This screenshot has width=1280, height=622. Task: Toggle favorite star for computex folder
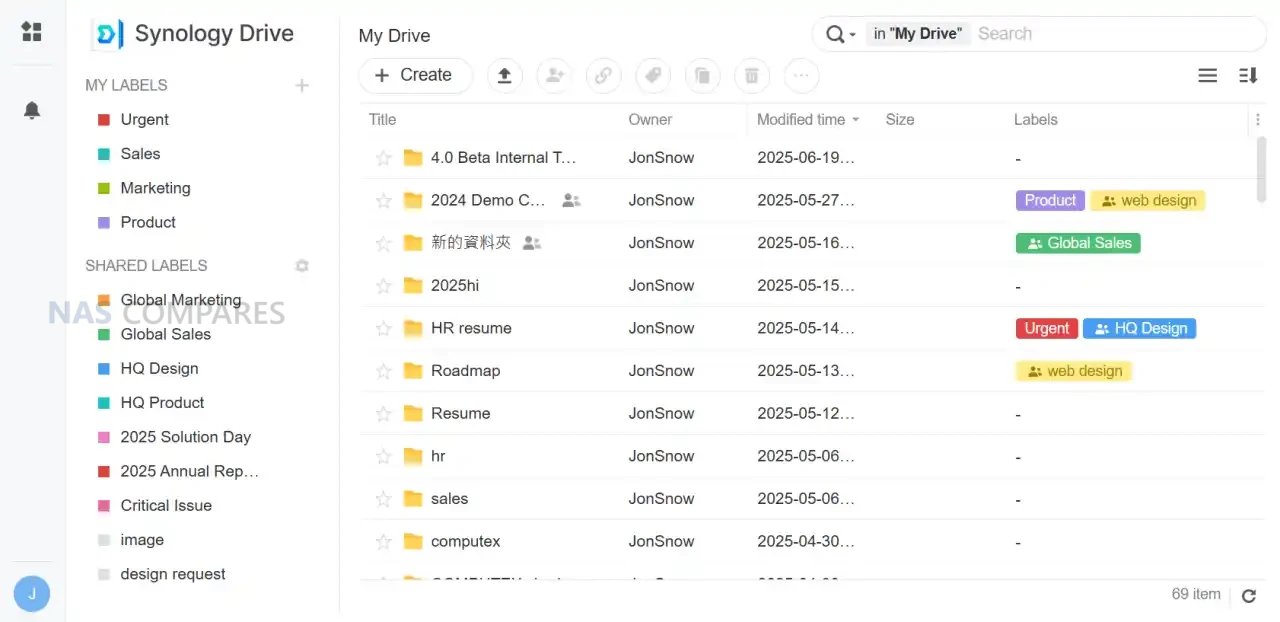click(383, 542)
